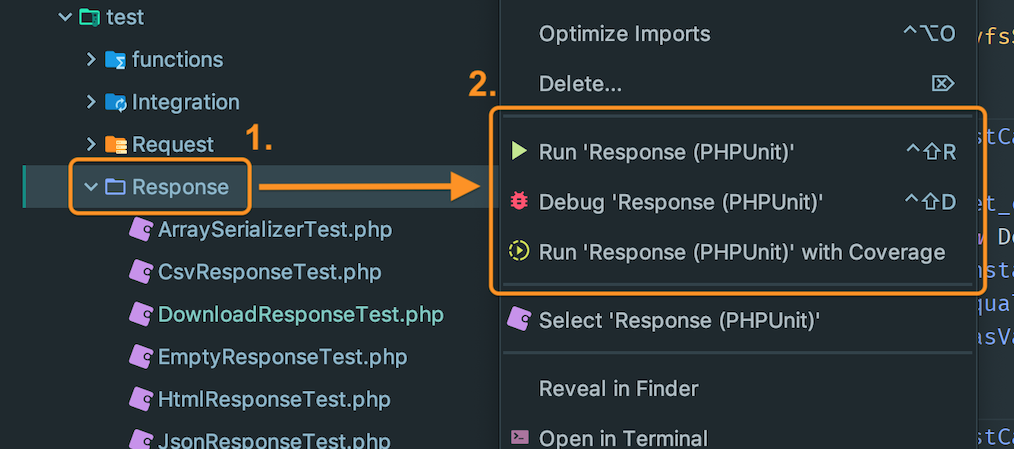The image size is (1014, 449).
Task: Click the Run with Coverage icon
Action: click(519, 251)
